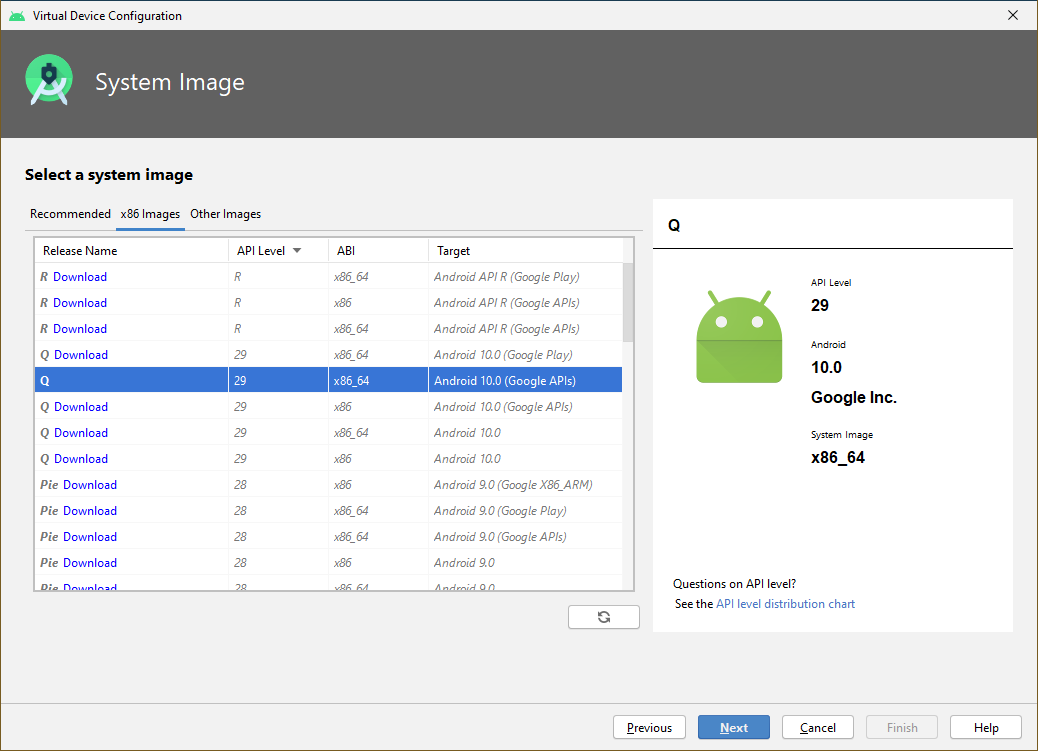Download Pie x86_64 Google Play image
The width and height of the screenshot is (1038, 751).
[x=90, y=511]
